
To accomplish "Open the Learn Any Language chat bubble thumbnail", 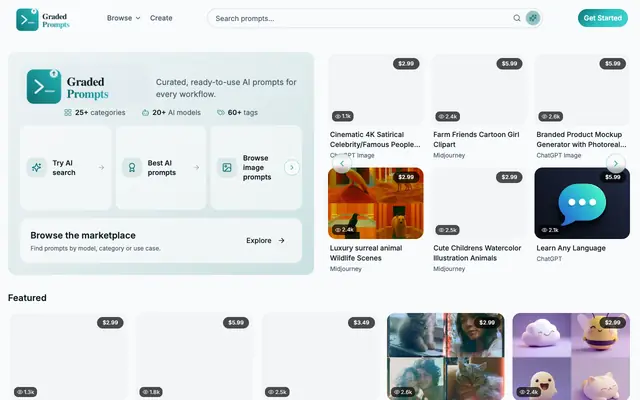I will click(582, 203).
